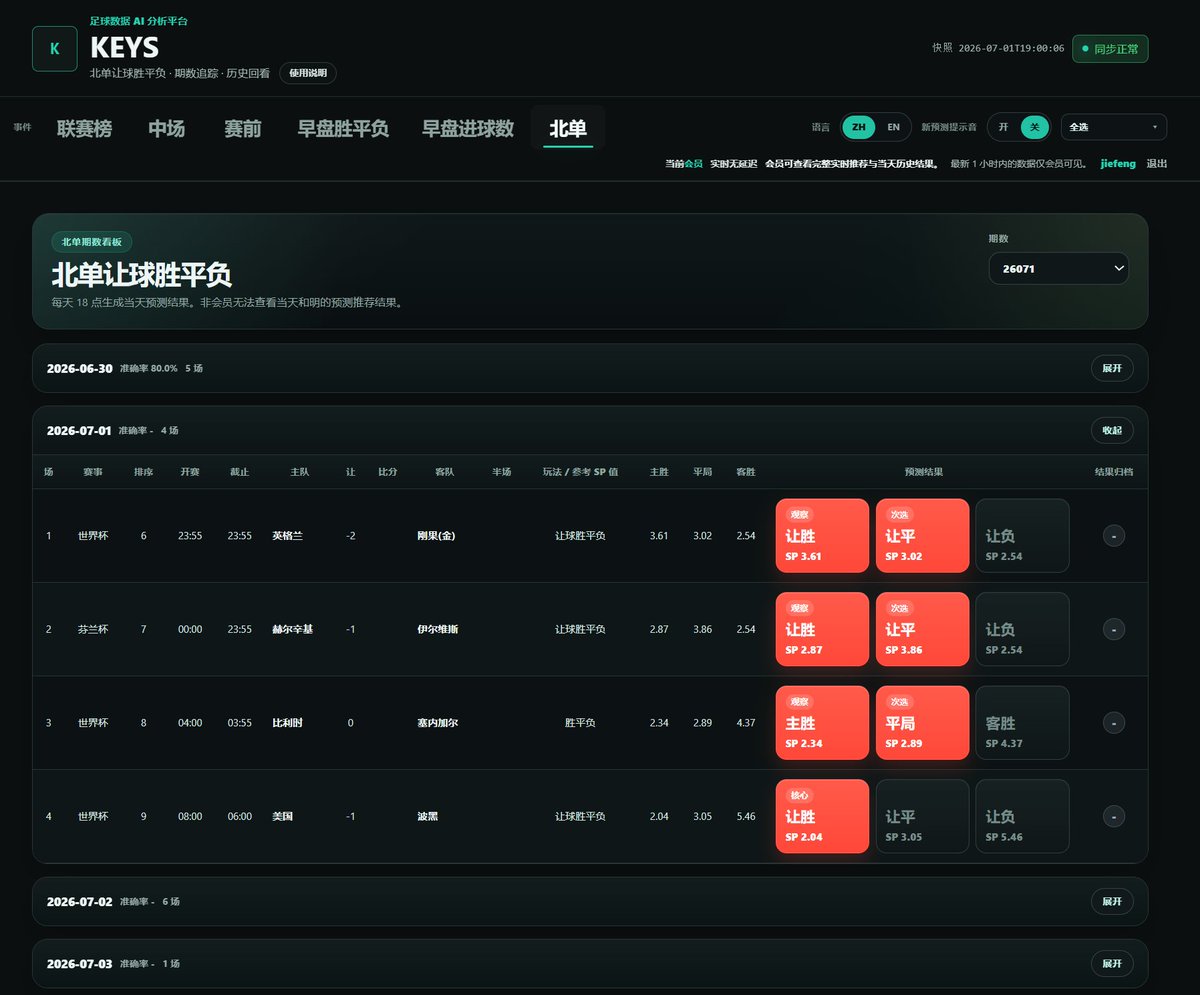Open the 早盘胜平负 tab
This screenshot has width=1200, height=995.
coord(343,129)
